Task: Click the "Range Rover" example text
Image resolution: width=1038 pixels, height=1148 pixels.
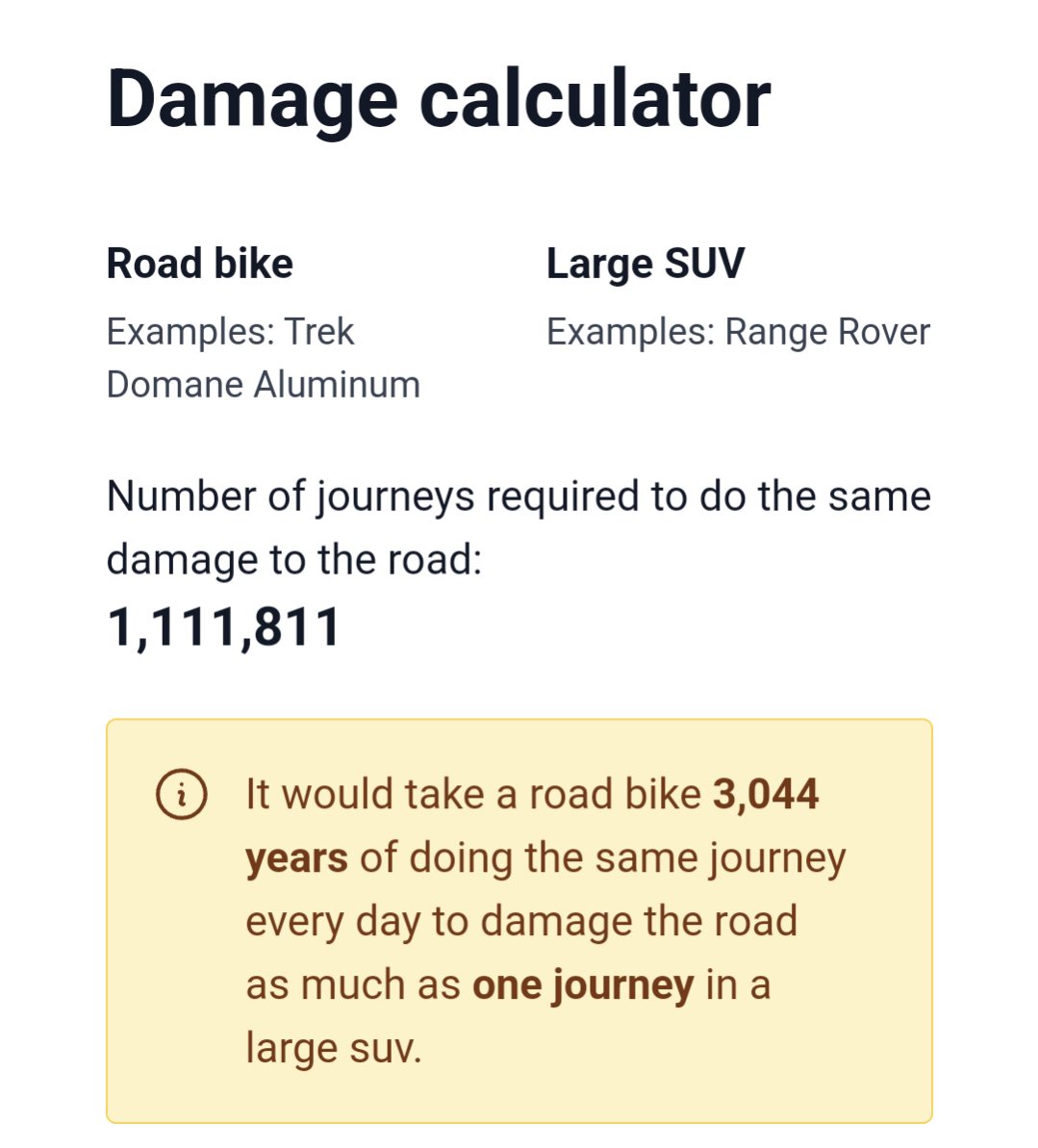Action: 827,332
